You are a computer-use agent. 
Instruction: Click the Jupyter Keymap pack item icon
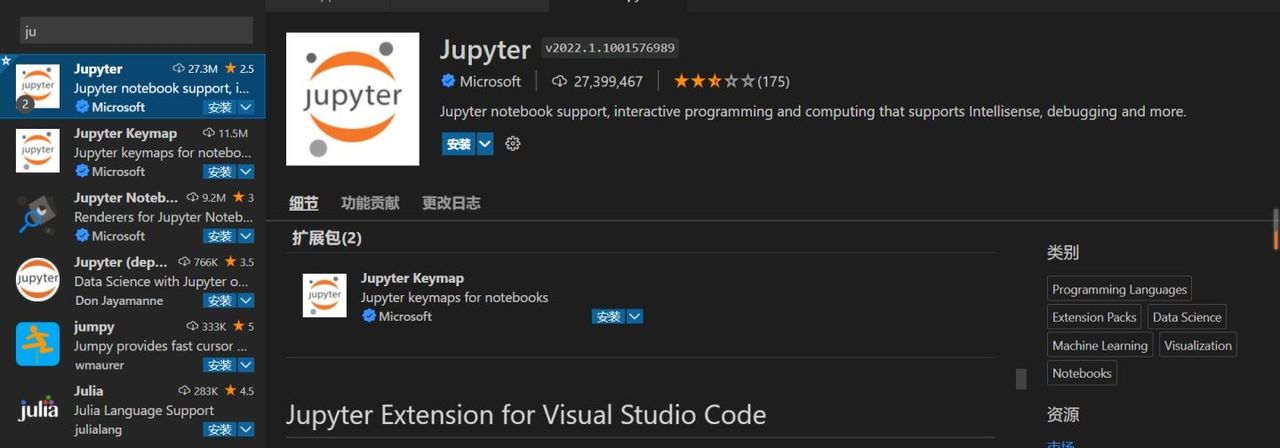[x=325, y=295]
